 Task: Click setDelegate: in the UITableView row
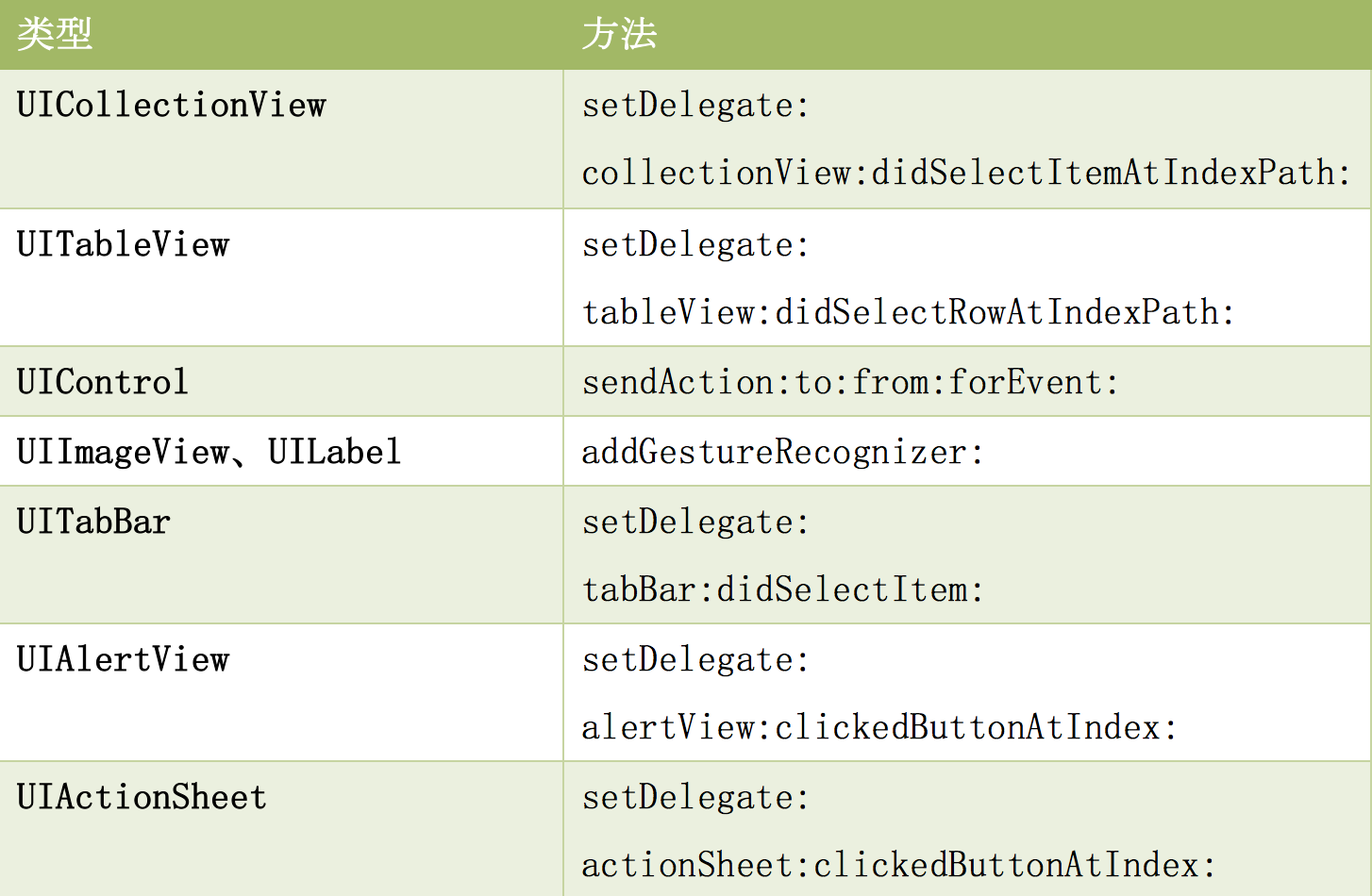pos(695,244)
